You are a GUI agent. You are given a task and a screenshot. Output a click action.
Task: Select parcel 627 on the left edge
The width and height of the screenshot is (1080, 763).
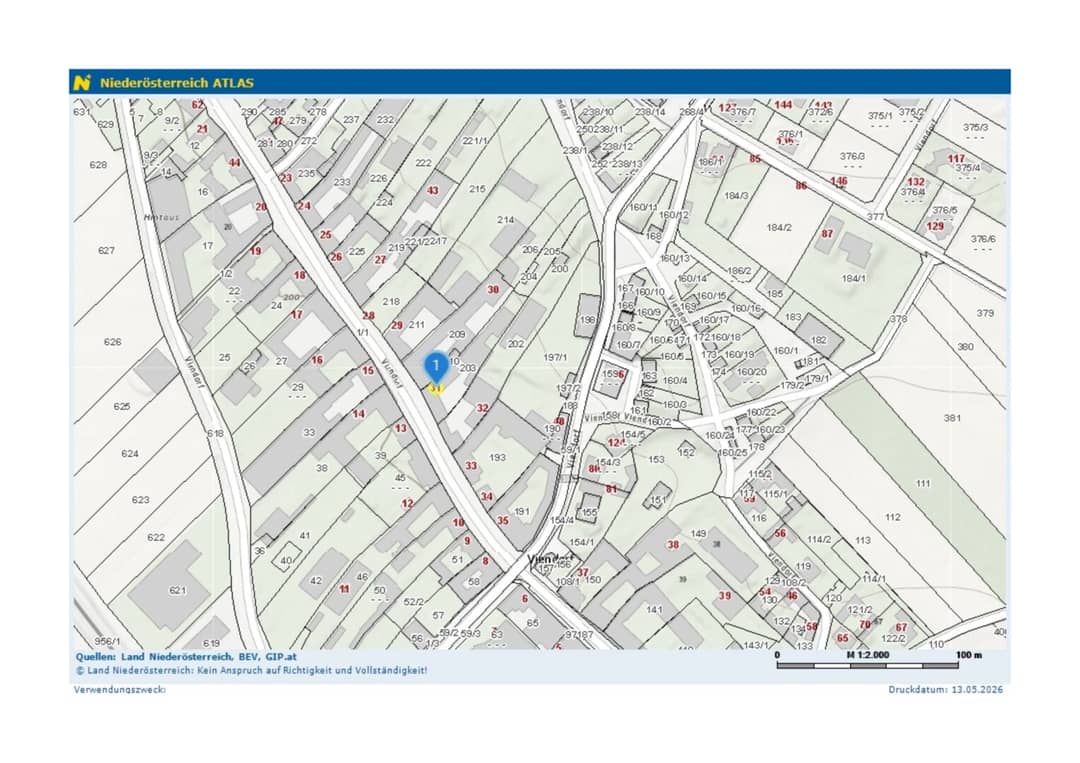(106, 250)
